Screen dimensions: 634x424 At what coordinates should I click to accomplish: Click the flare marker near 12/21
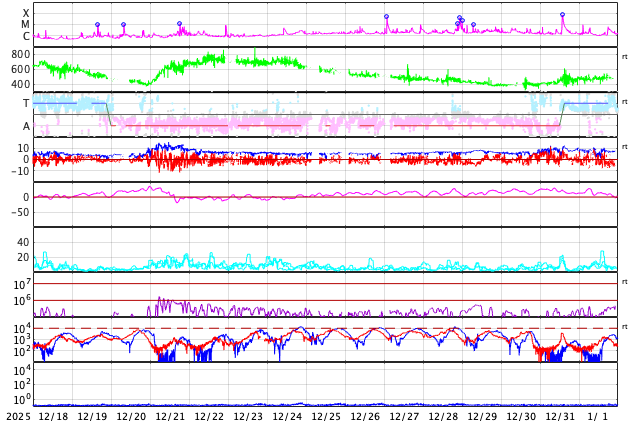(x=179, y=23)
